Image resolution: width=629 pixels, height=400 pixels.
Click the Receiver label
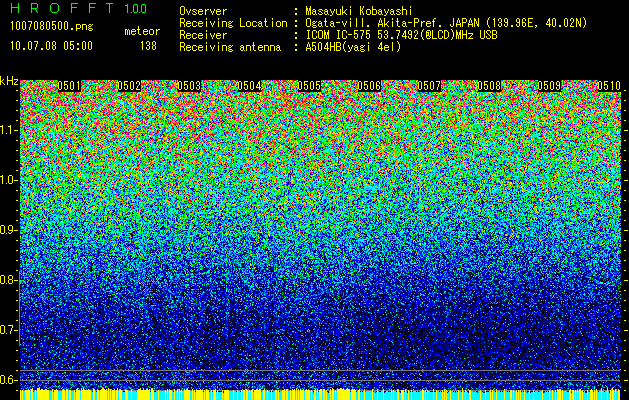pos(203,35)
